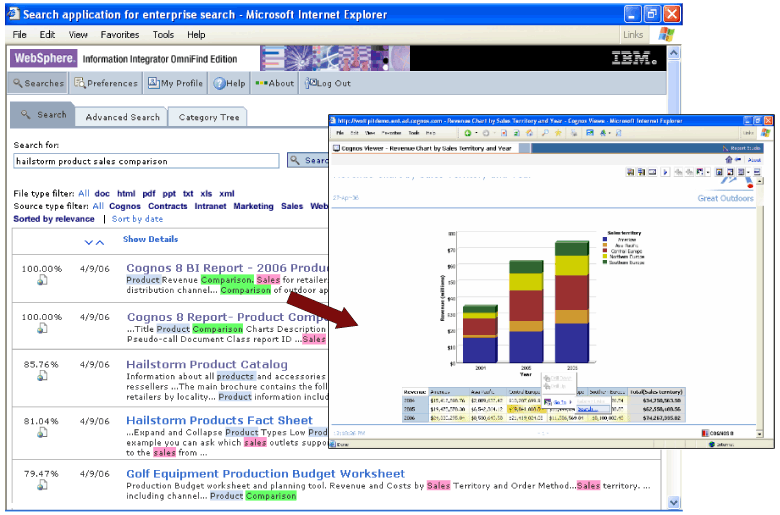Collapse result details with the up chevron

pyautogui.click(x=100, y=242)
